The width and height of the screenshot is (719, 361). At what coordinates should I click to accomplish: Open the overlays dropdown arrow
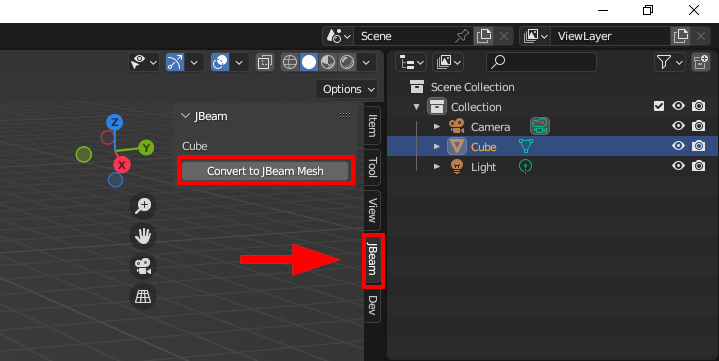click(239, 62)
